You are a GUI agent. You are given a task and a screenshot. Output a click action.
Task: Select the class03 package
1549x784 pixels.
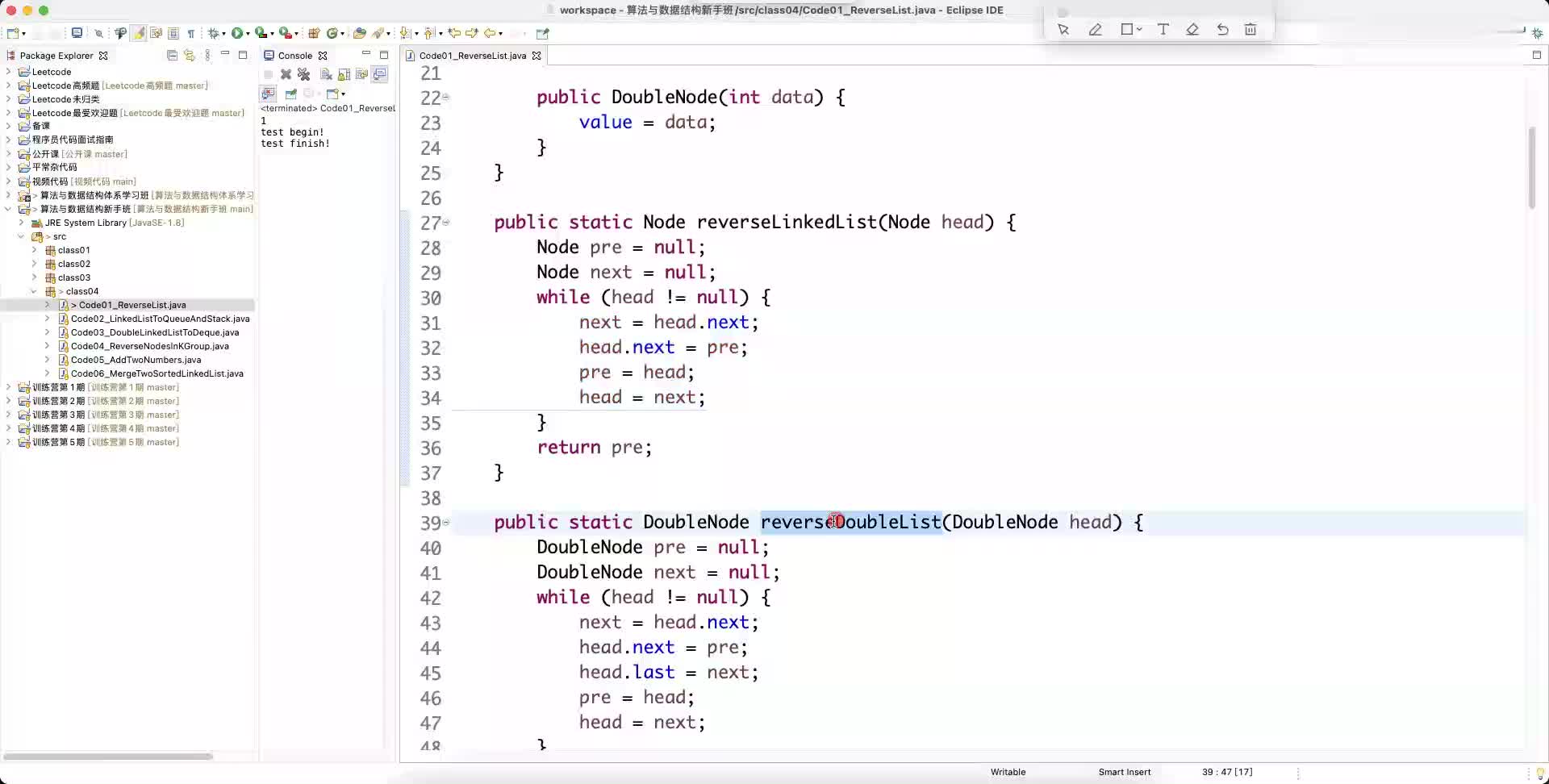coord(73,277)
